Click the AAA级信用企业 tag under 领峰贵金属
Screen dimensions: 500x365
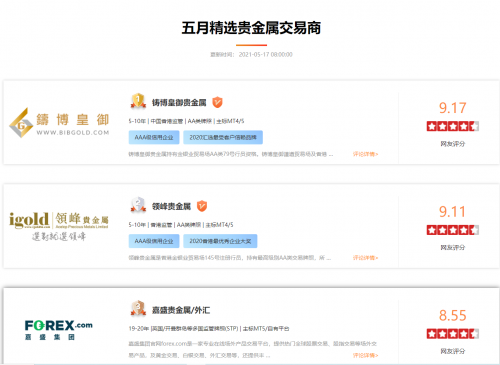[154, 241]
